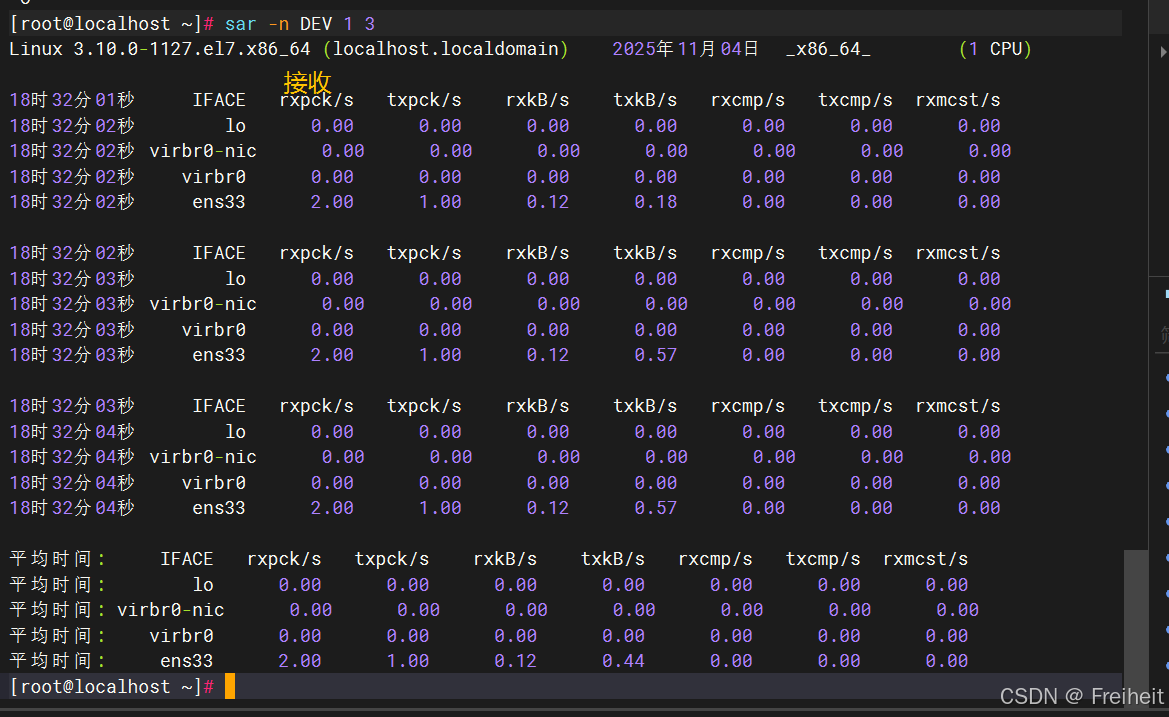Click the txkB/s value '0.18'

656,202
